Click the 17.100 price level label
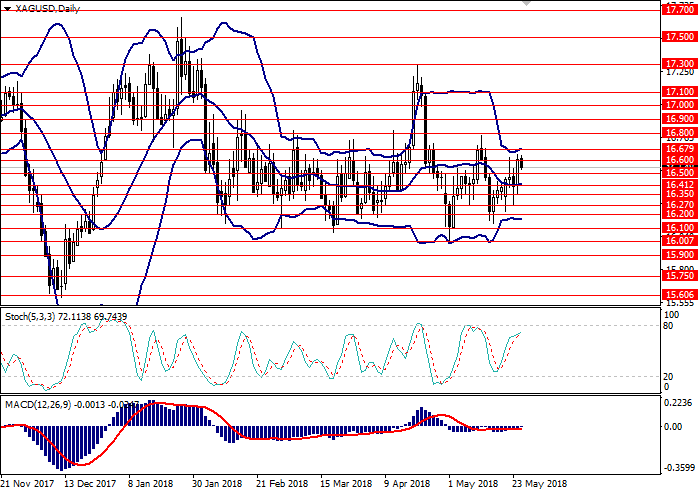The height and width of the screenshot is (490, 698). pyautogui.click(x=679, y=91)
